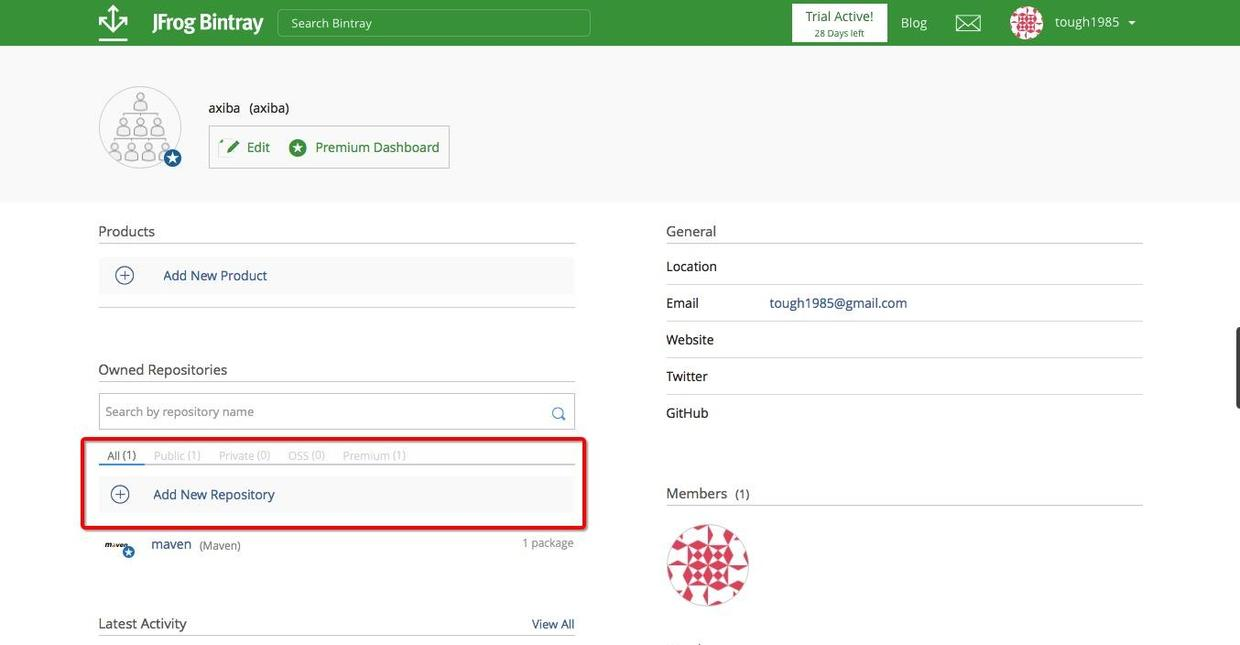Click the Trial Active! button

click(x=840, y=23)
